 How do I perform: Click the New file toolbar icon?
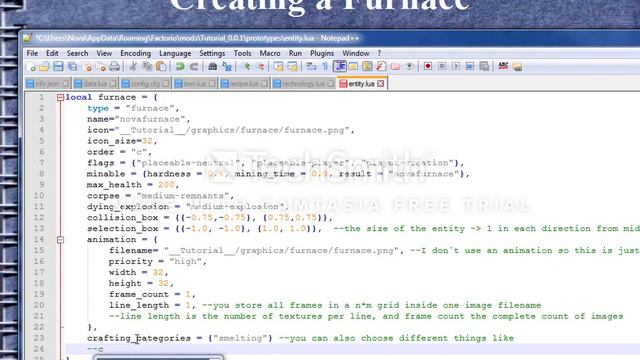(x=31, y=67)
